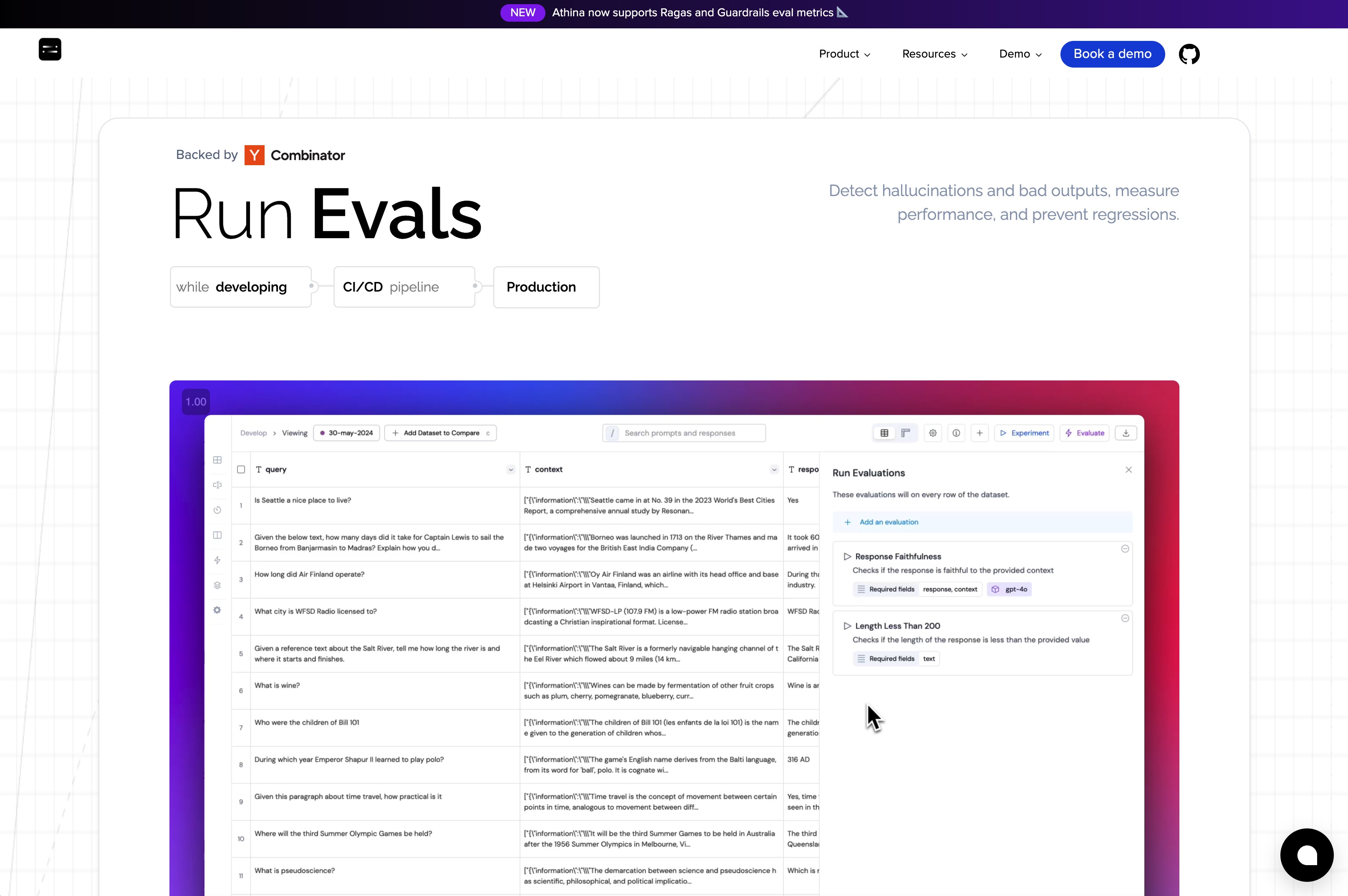This screenshot has height=896, width=1348.
Task: Close the Run Evaluations panel
Action: [x=1128, y=470]
